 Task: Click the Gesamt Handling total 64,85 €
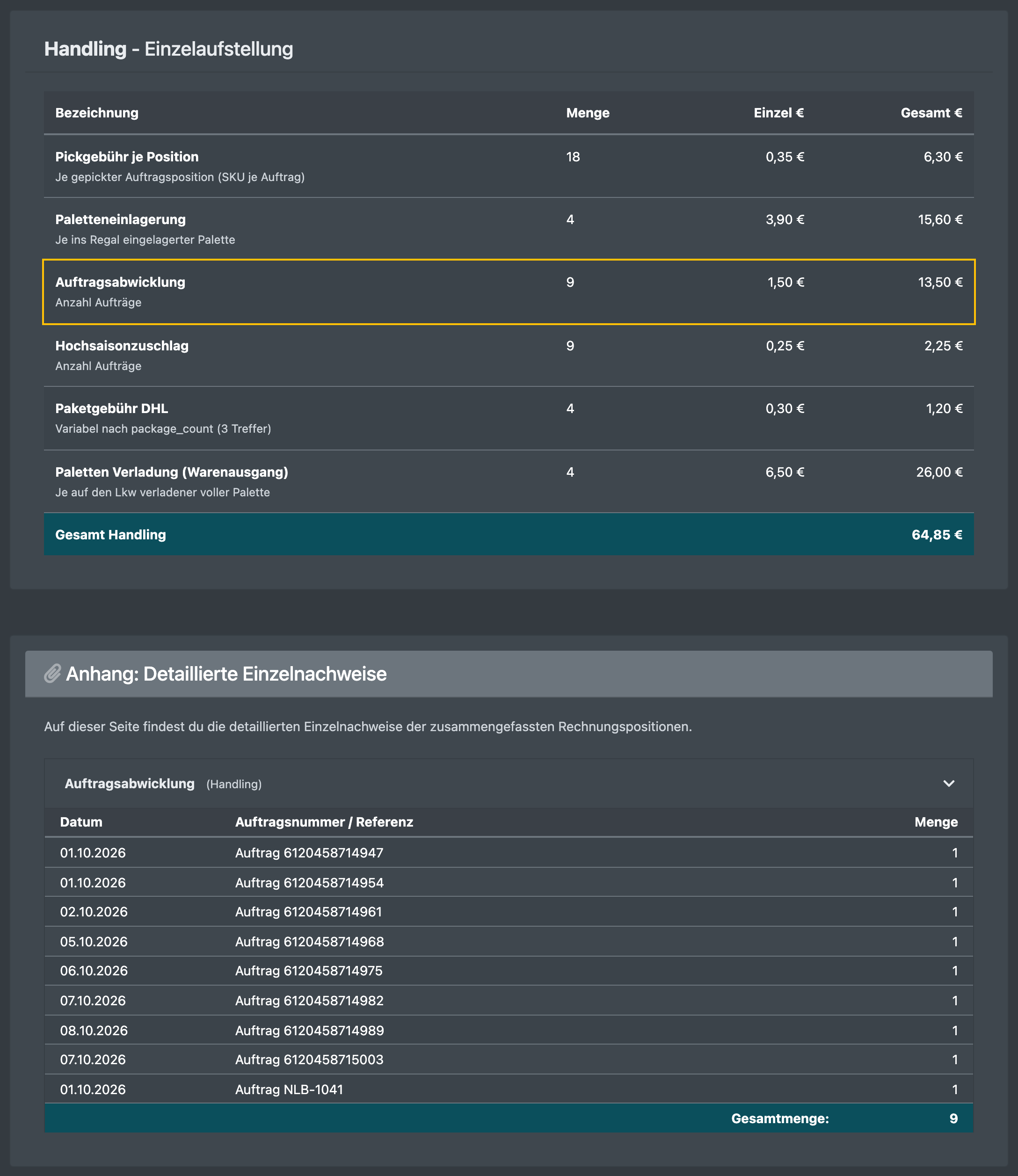(x=937, y=535)
